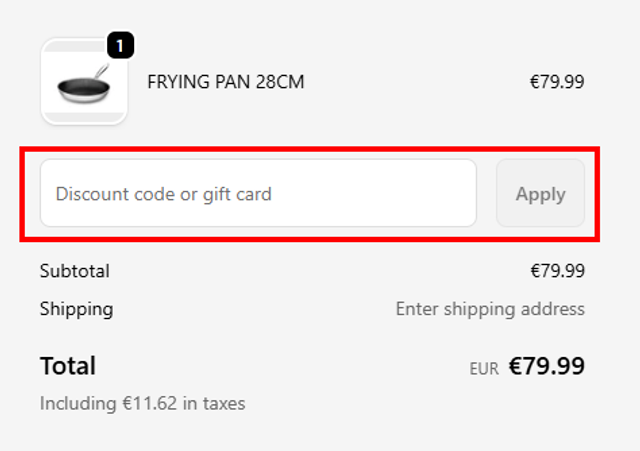Click the item price €79.99 beside product

point(557,82)
